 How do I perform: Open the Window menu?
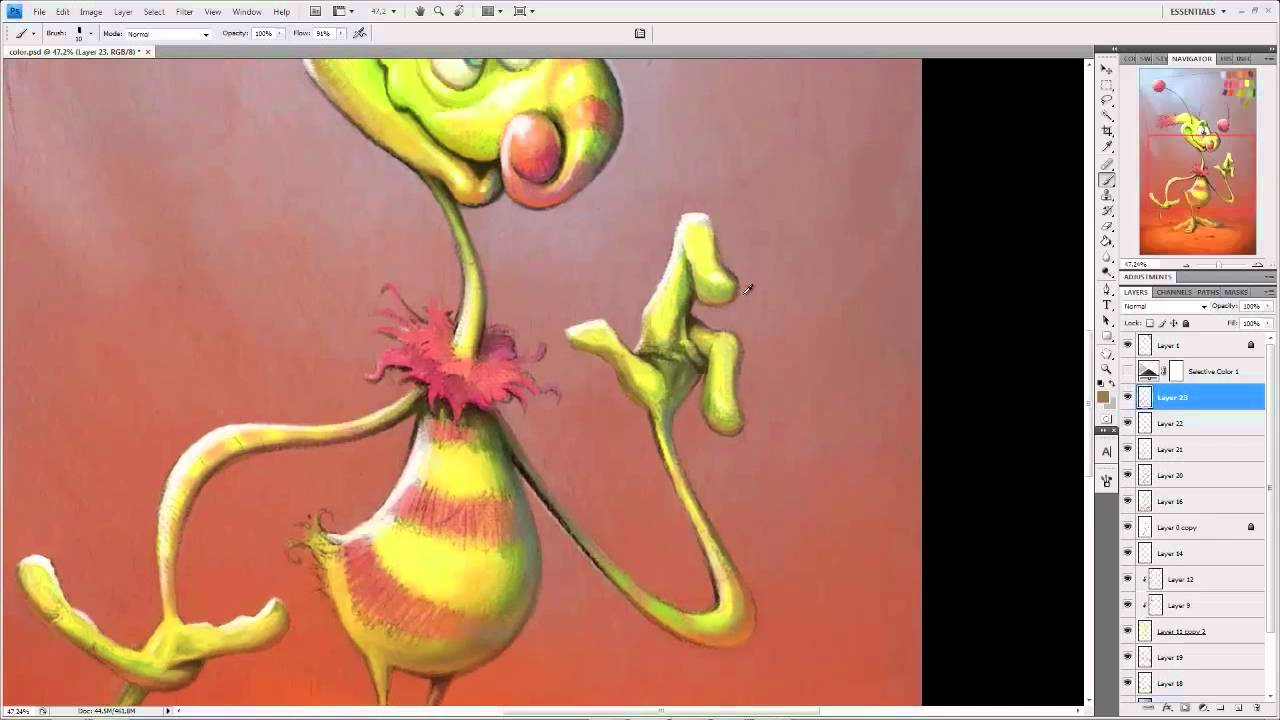click(x=247, y=12)
